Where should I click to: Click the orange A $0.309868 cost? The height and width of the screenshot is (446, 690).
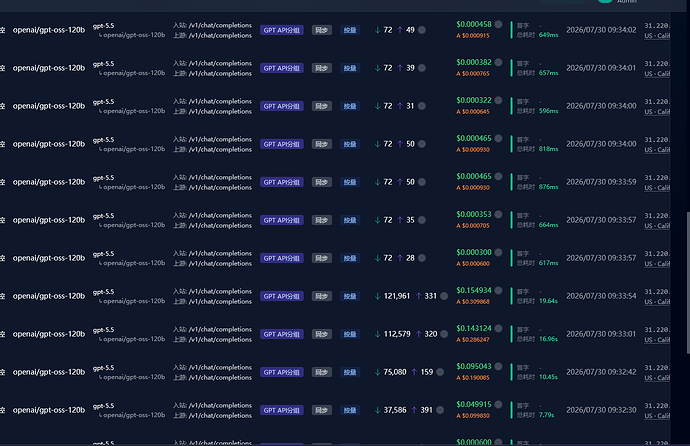click(x=473, y=302)
